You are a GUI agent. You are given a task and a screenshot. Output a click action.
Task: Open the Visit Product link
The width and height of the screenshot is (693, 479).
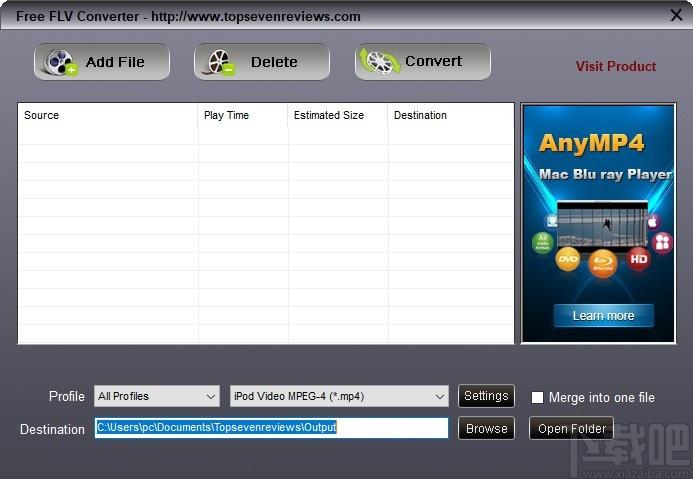point(616,66)
